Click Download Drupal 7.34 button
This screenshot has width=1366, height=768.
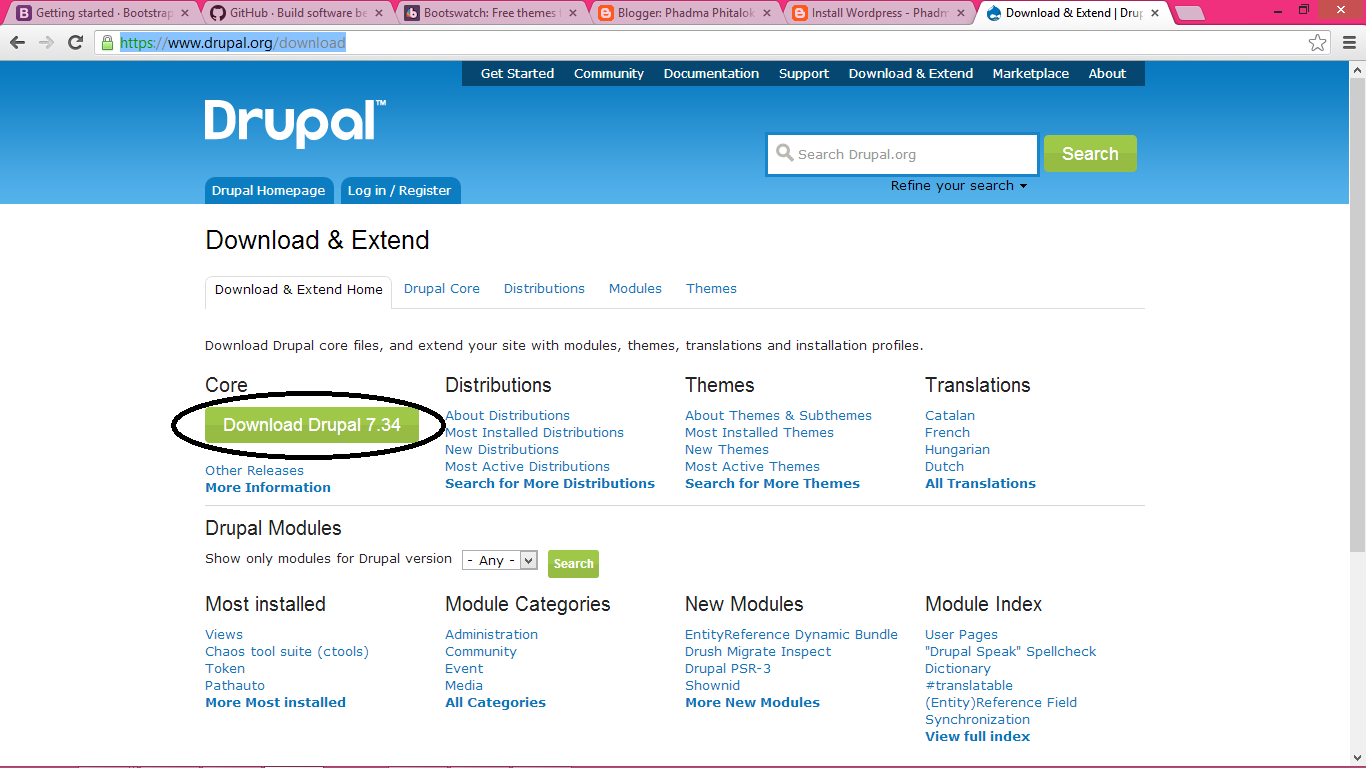[312, 425]
